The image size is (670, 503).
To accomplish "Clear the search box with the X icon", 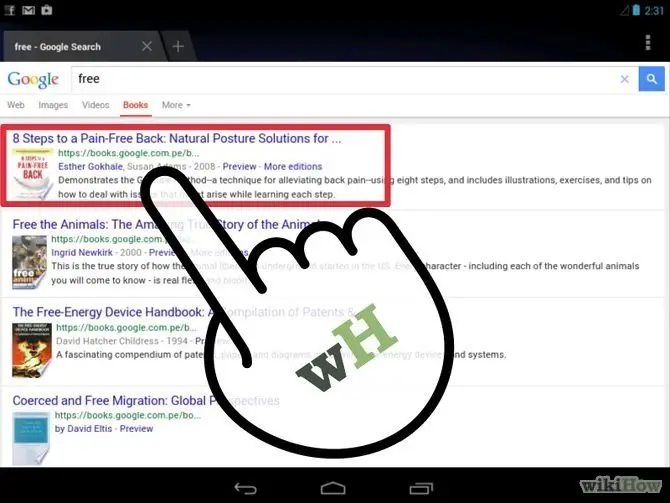I will (x=624, y=79).
